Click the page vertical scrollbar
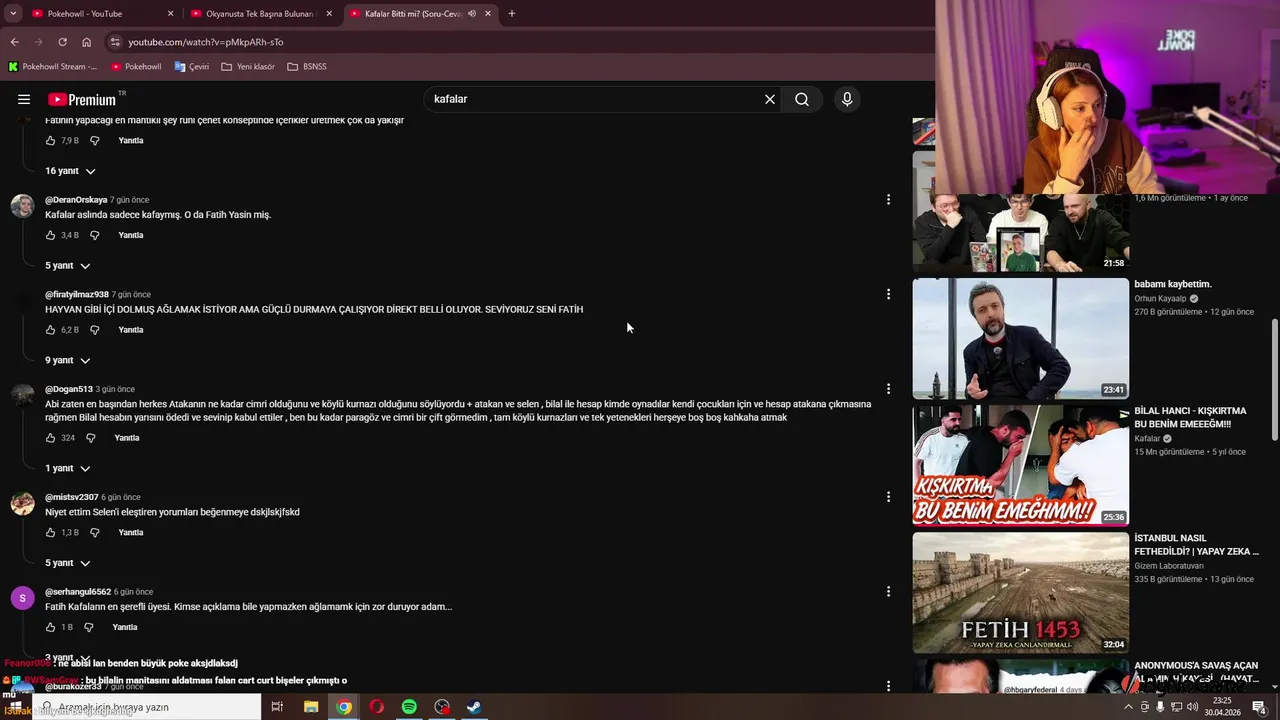Image resolution: width=1280 pixels, height=720 pixels. pos(1274,380)
